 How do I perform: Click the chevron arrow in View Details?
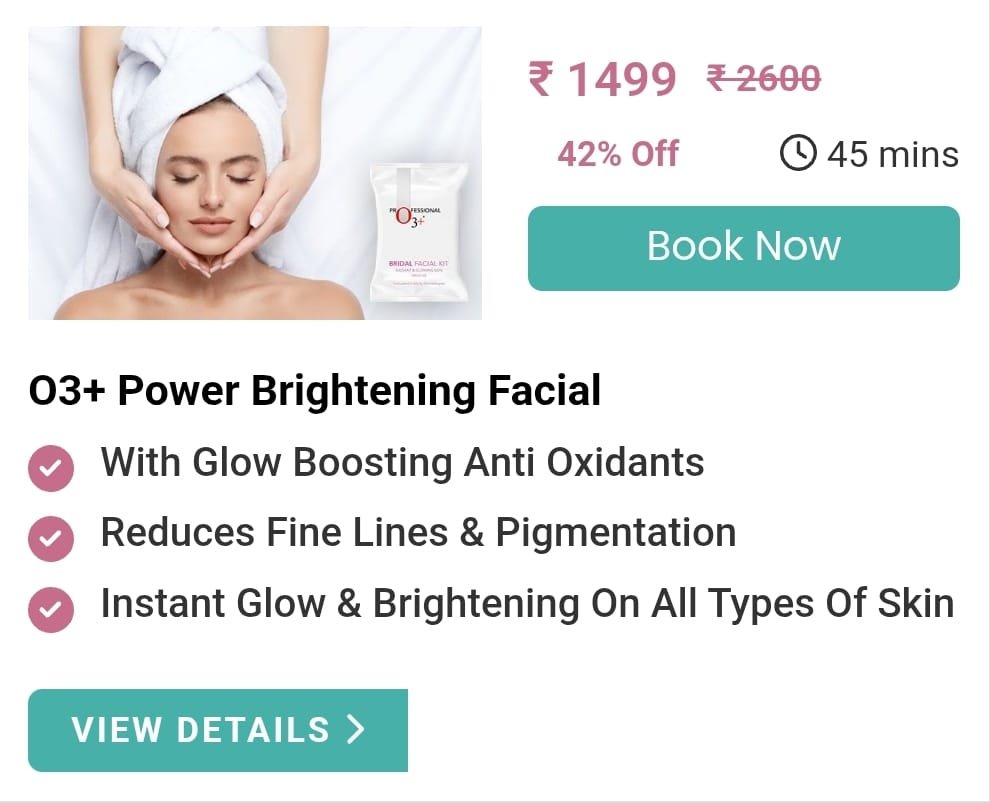point(356,730)
